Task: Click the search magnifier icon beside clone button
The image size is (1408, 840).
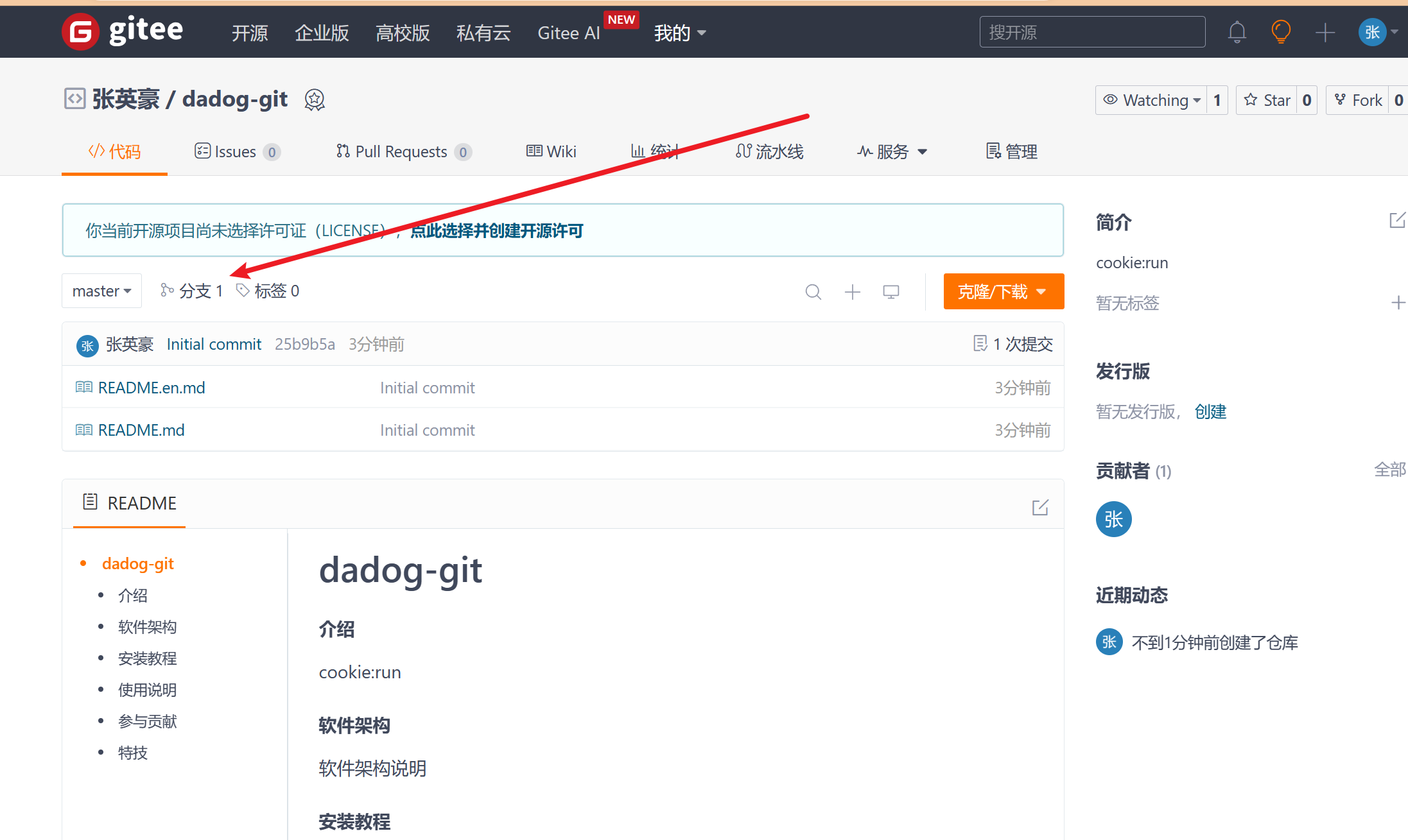Action: 813,292
